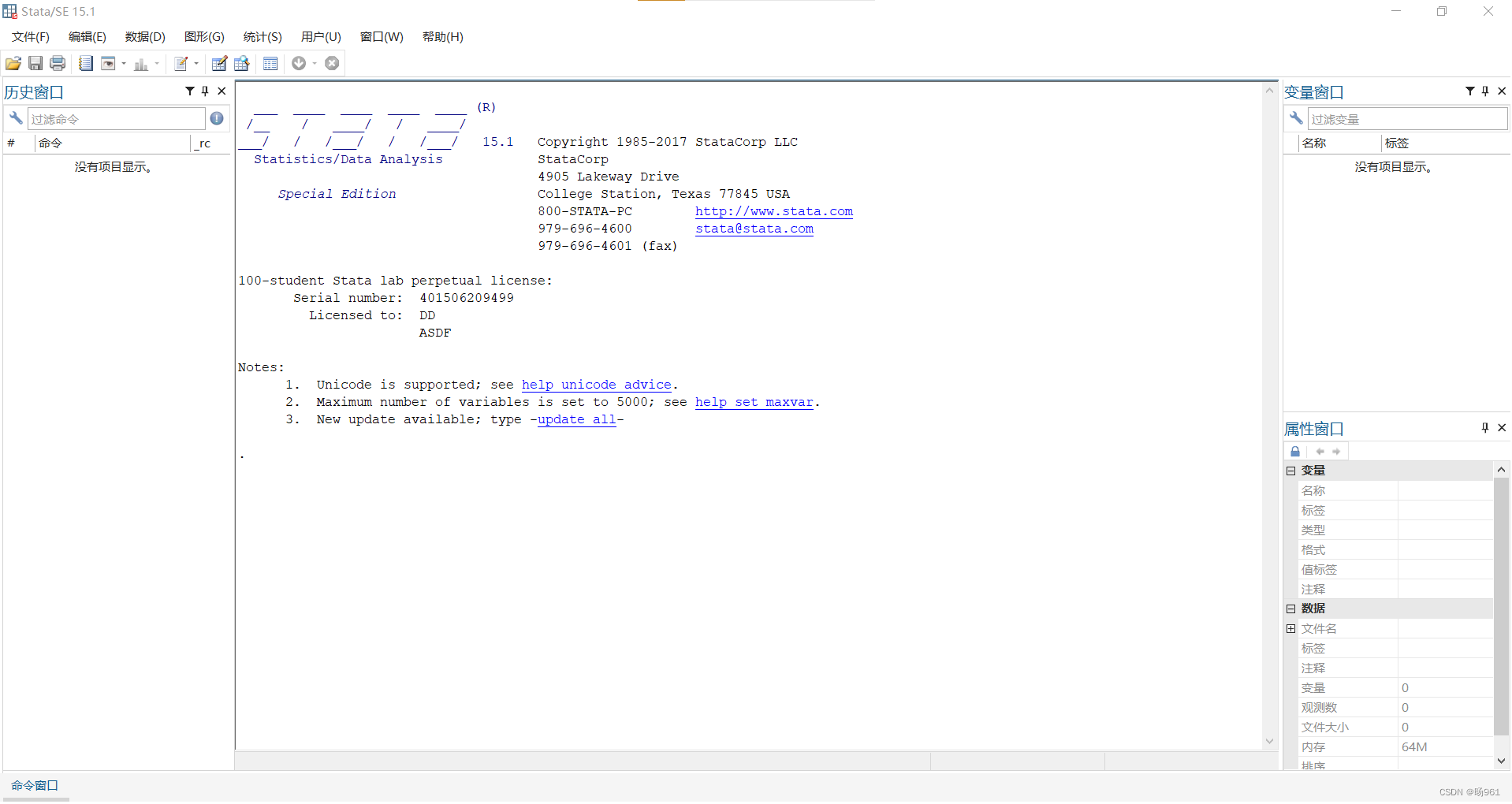Open the 编辑(E) menu
The image size is (1512, 804).
pyautogui.click(x=88, y=37)
